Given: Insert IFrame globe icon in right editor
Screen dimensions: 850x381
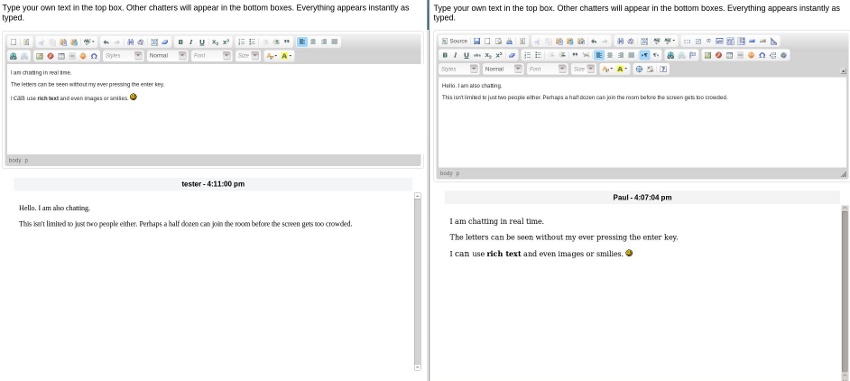Looking at the screenshot, I should tap(784, 55).
